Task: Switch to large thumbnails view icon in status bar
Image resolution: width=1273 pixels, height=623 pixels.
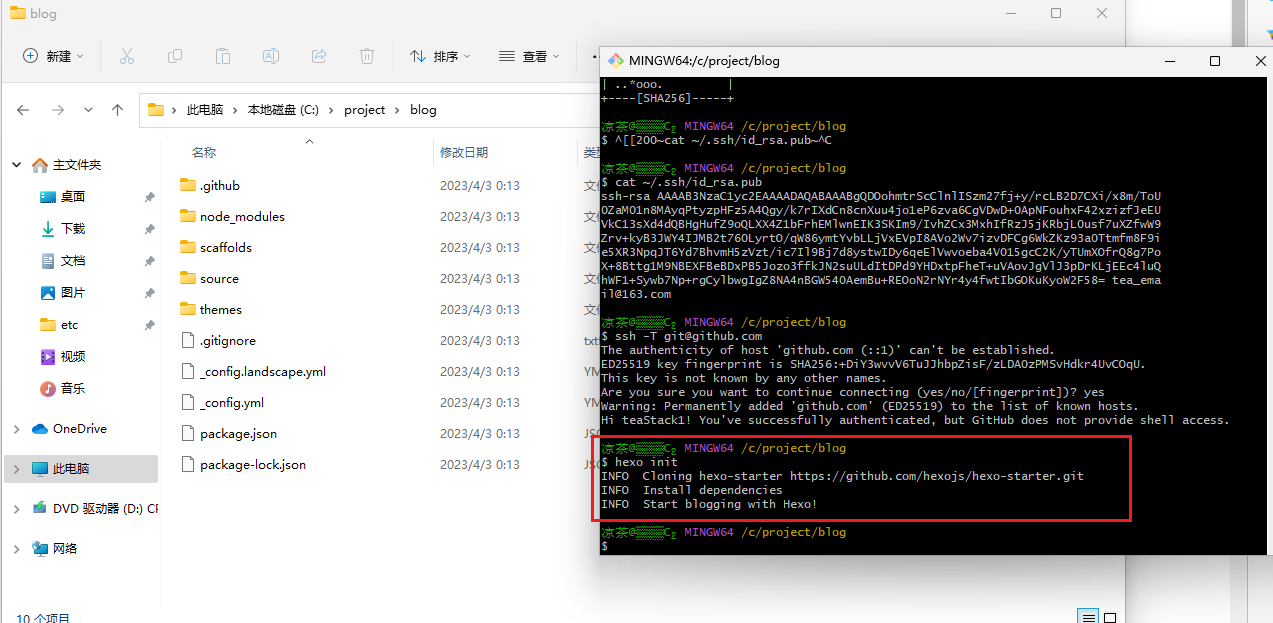Action: (x=1110, y=617)
